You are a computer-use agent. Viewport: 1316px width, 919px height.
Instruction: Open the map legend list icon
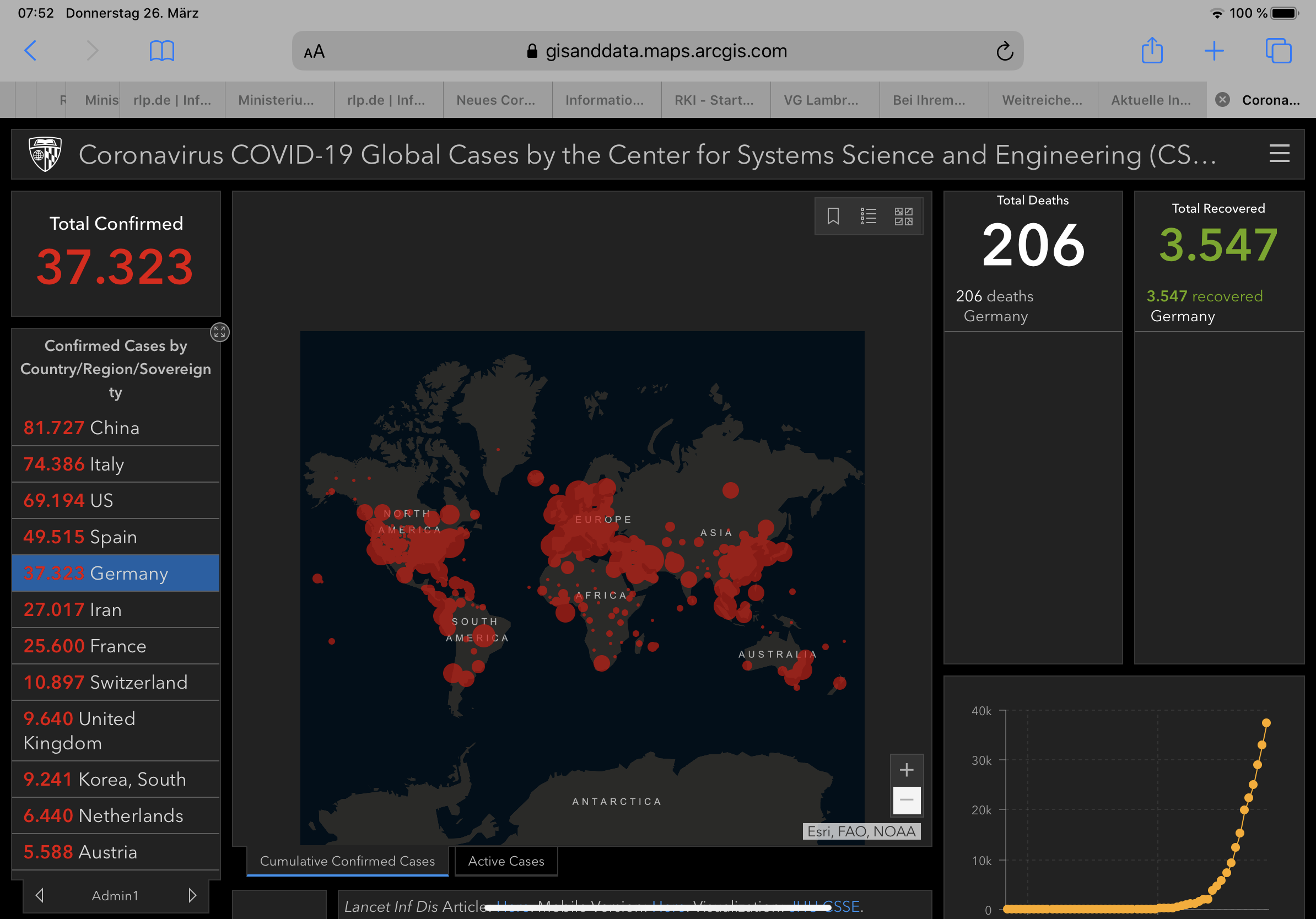click(x=868, y=216)
